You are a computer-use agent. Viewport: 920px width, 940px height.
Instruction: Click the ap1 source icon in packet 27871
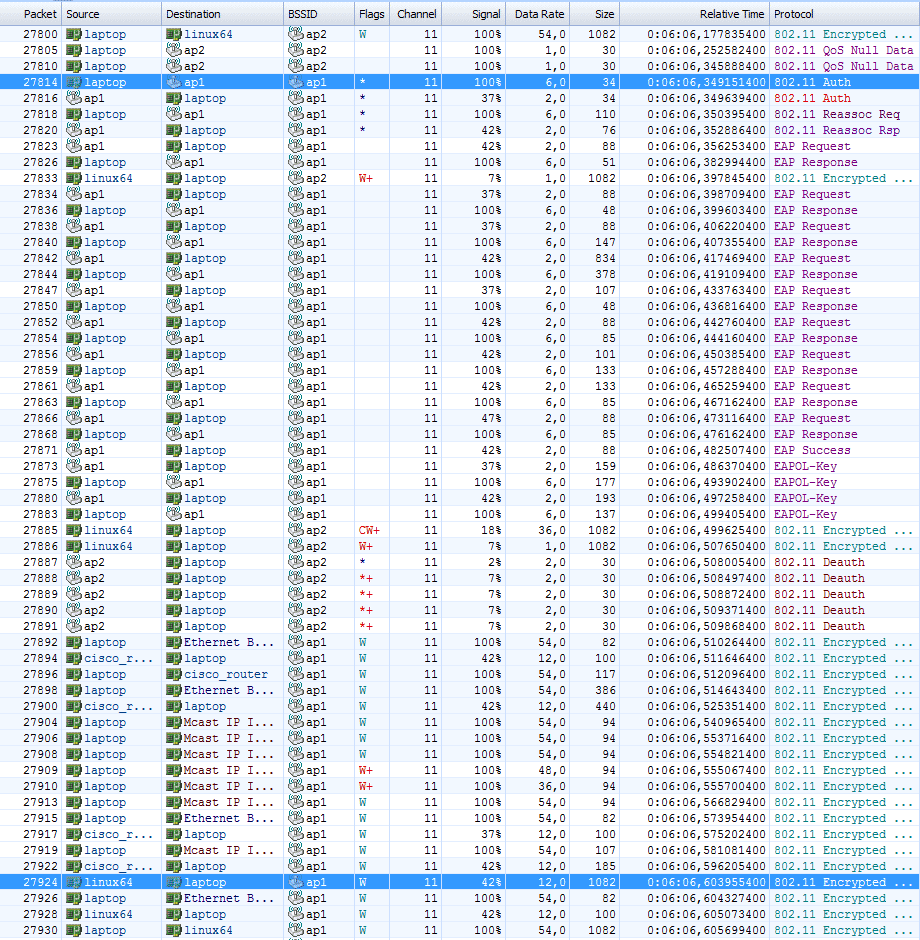click(x=74, y=450)
